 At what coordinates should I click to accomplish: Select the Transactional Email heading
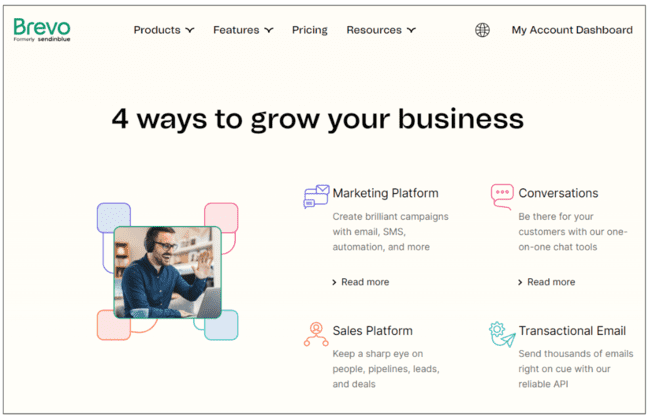tap(572, 331)
